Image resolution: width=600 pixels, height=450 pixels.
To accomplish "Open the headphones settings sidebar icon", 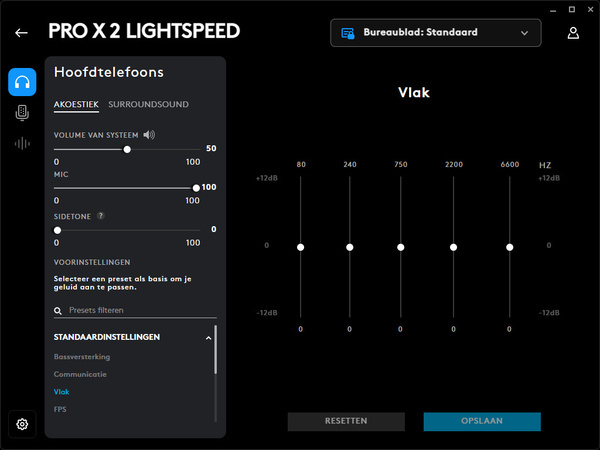I will [x=22, y=82].
